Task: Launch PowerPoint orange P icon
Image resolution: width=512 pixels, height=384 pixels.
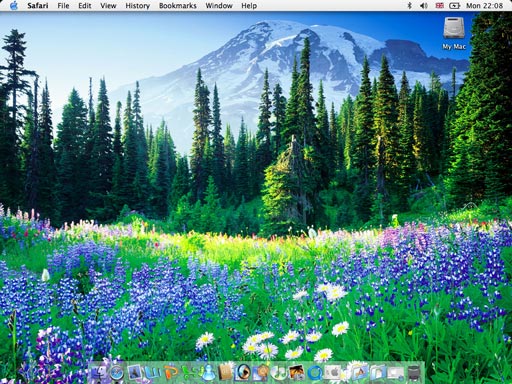Action: 171,372
